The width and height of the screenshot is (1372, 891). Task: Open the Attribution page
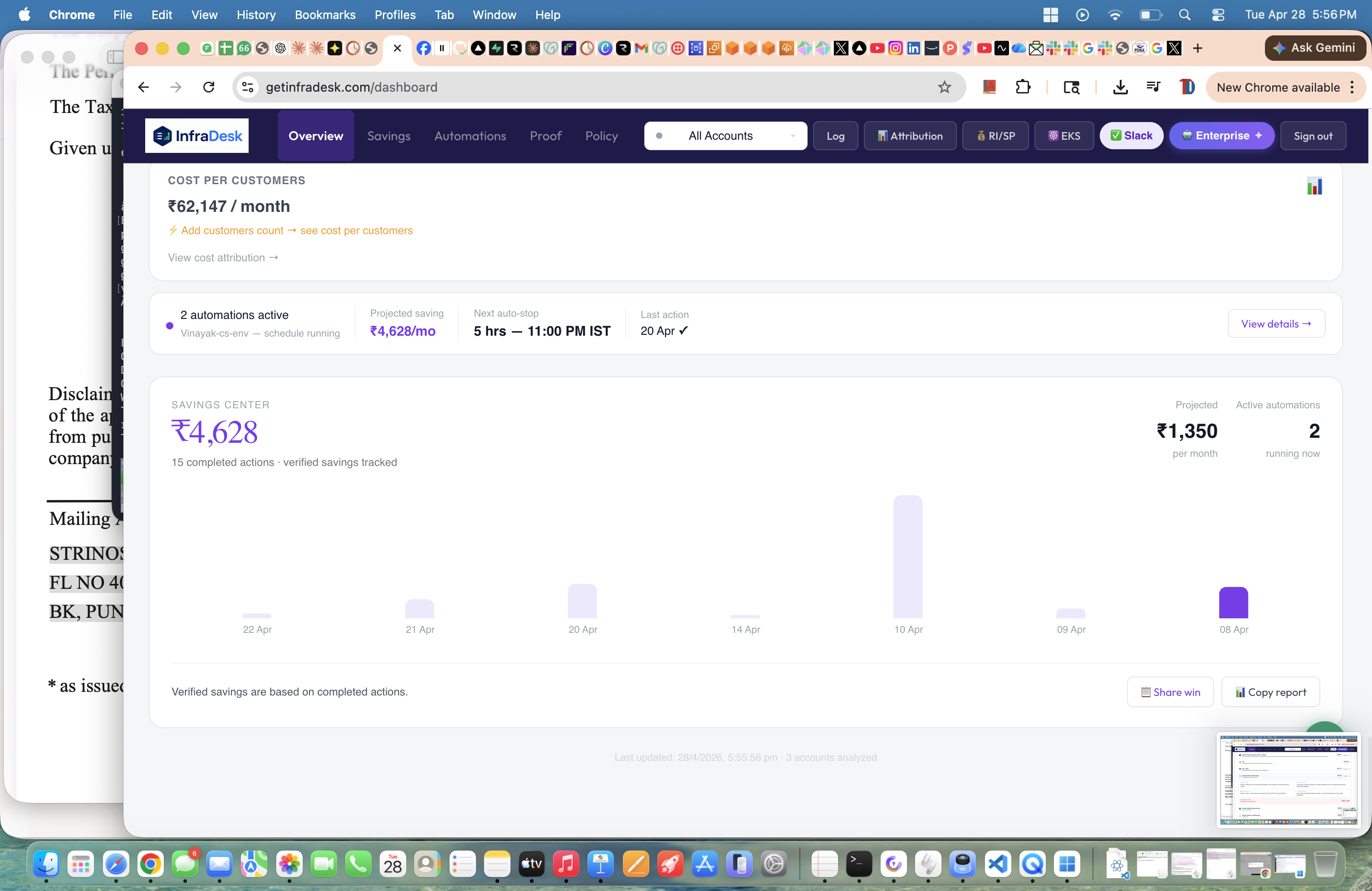pyautogui.click(x=910, y=136)
